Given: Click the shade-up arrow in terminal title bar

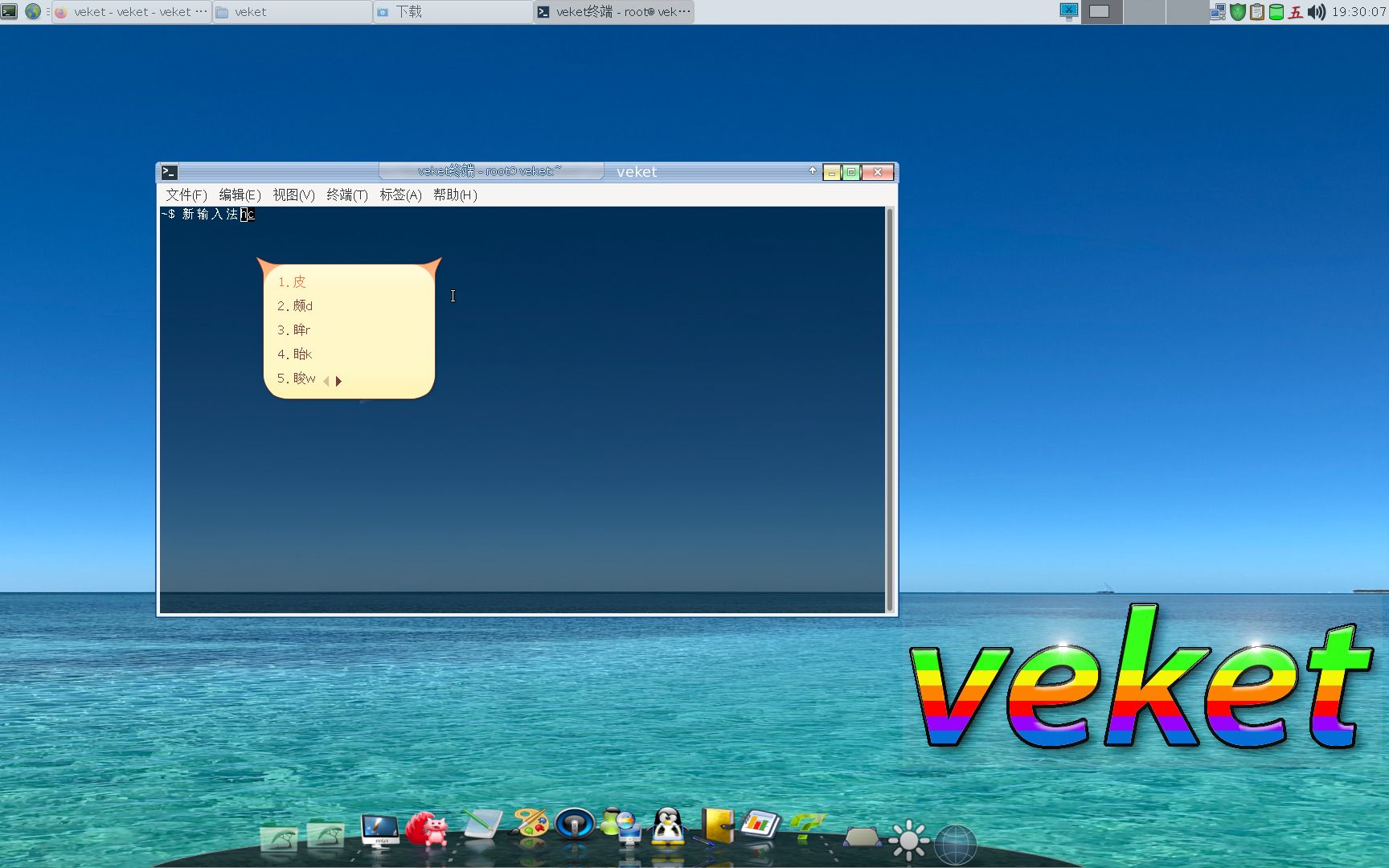Looking at the screenshot, I should pyautogui.click(x=813, y=171).
